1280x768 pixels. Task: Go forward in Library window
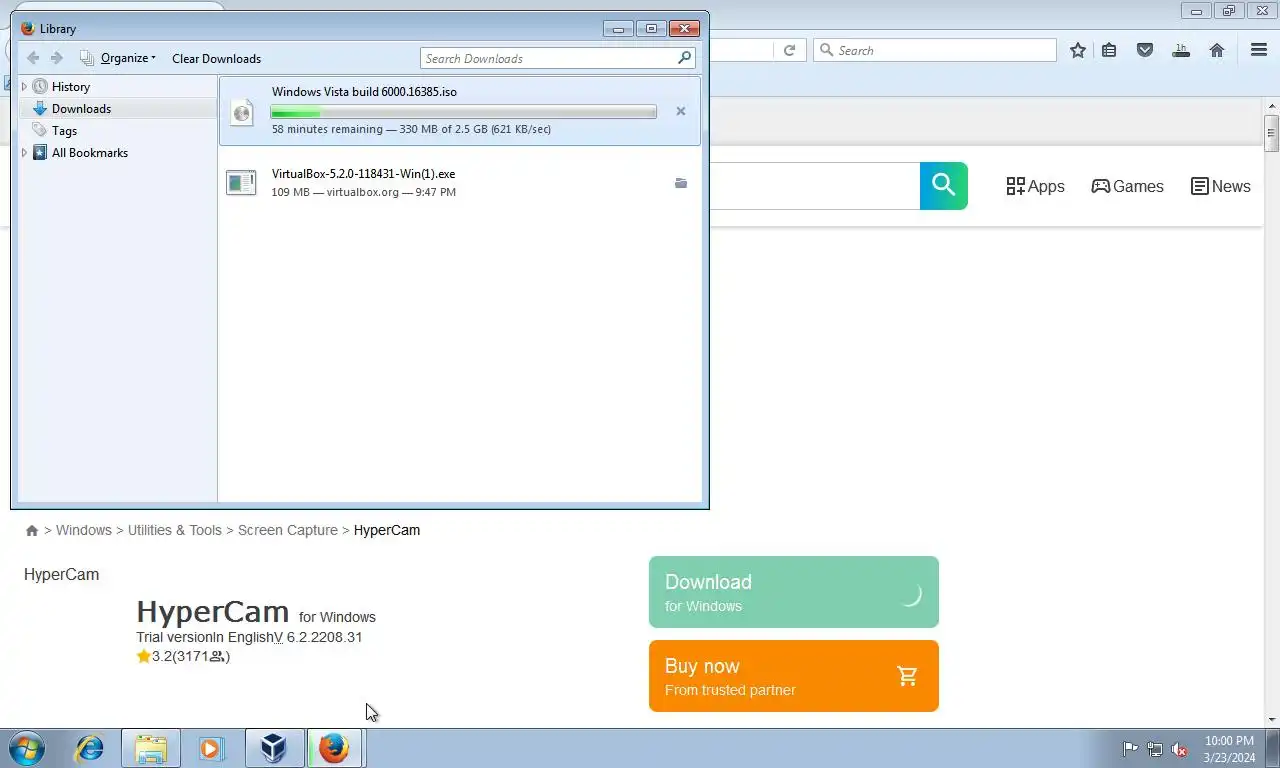pos(57,58)
